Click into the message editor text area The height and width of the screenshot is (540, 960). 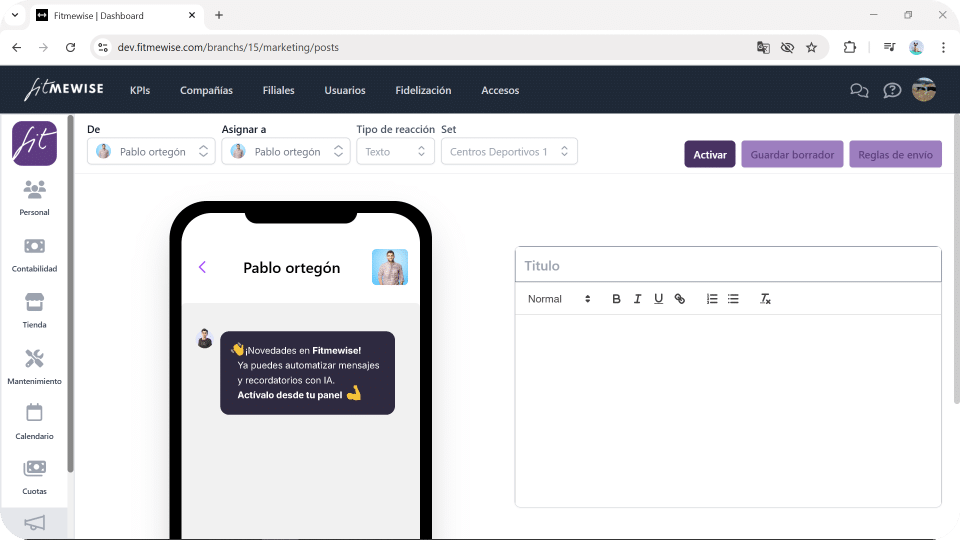(728, 410)
